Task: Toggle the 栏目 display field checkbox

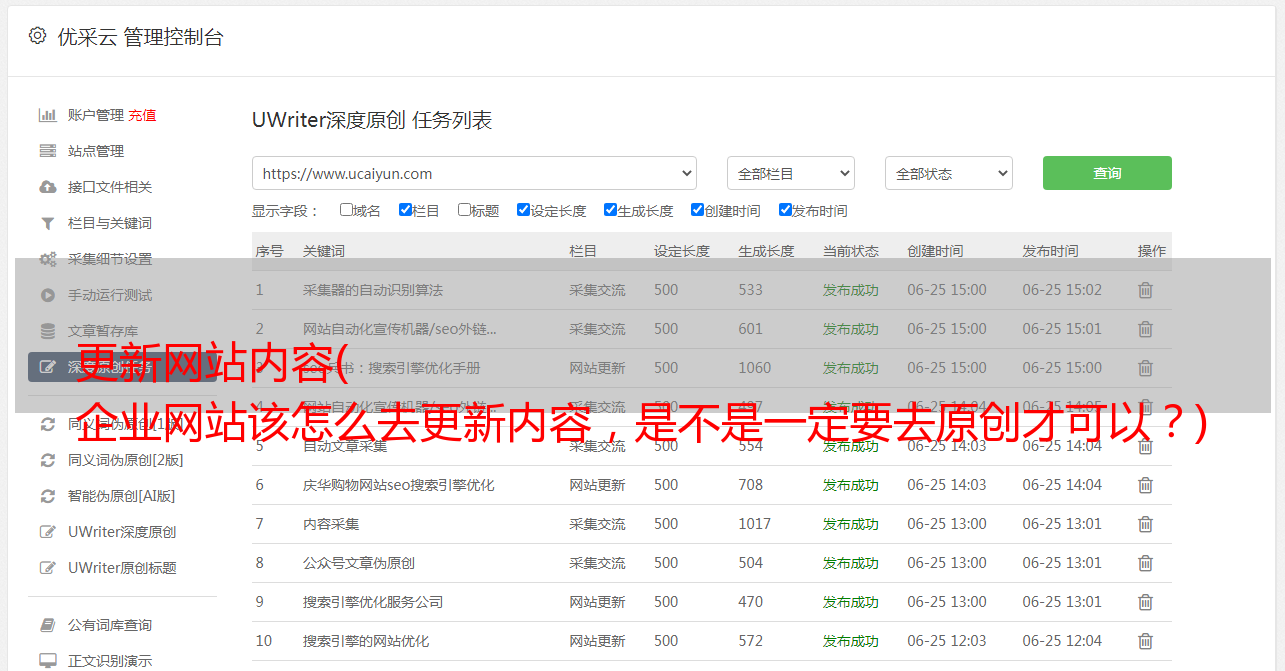Action: [x=405, y=210]
